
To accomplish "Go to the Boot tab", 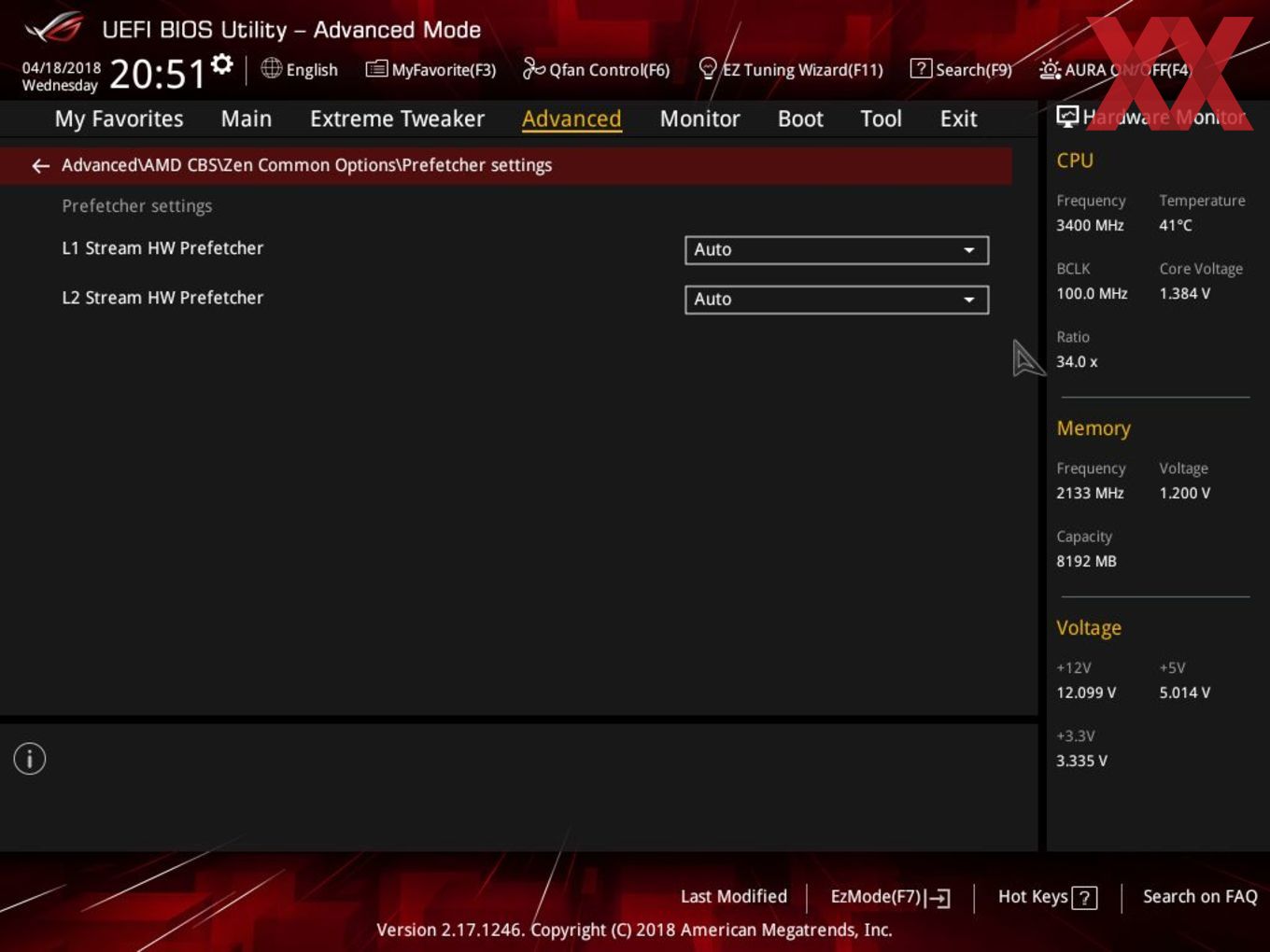I will click(x=800, y=119).
